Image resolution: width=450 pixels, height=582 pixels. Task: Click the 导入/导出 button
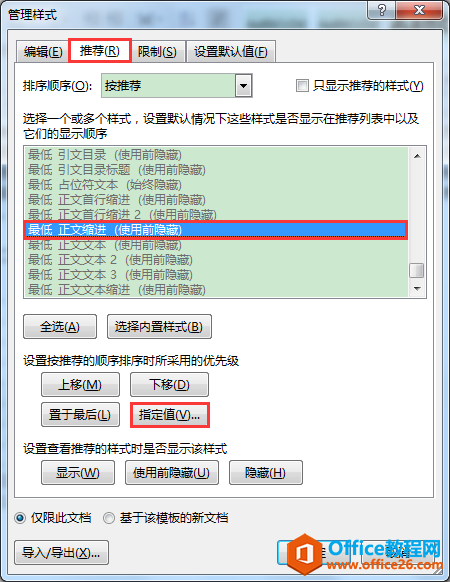61,553
